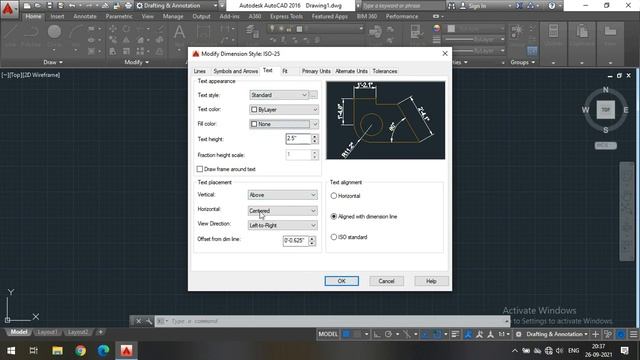Screen dimensions: 640x360
Task: Click the Cancel button in the dialog
Action: click(386, 281)
